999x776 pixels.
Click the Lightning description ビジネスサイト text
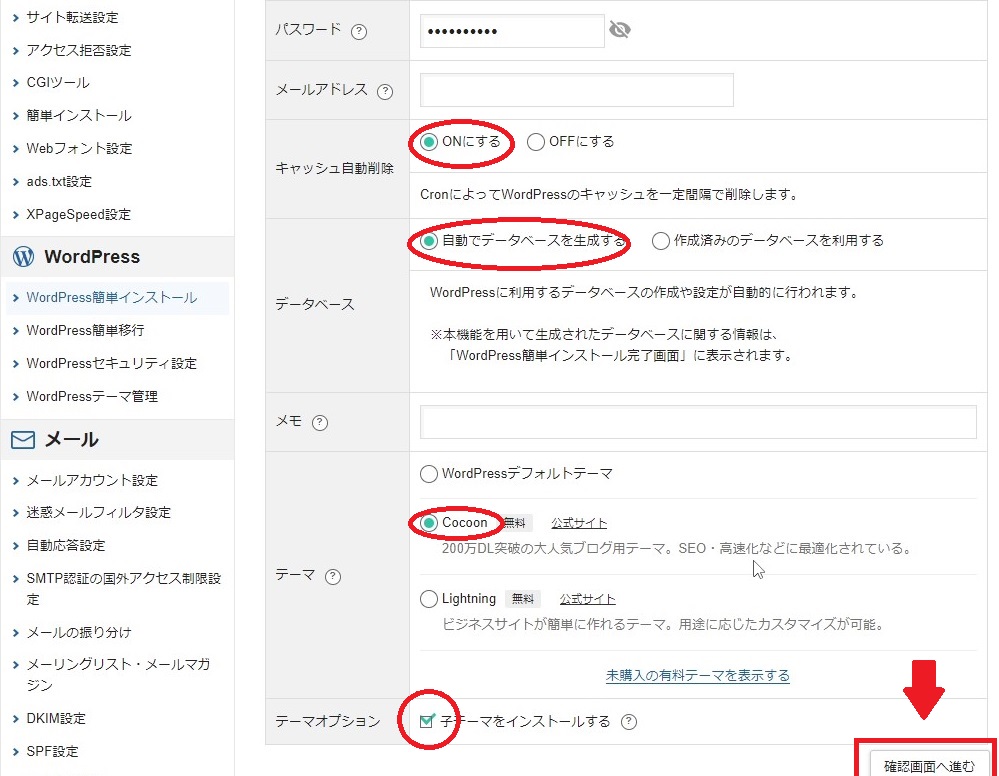[x=664, y=624]
